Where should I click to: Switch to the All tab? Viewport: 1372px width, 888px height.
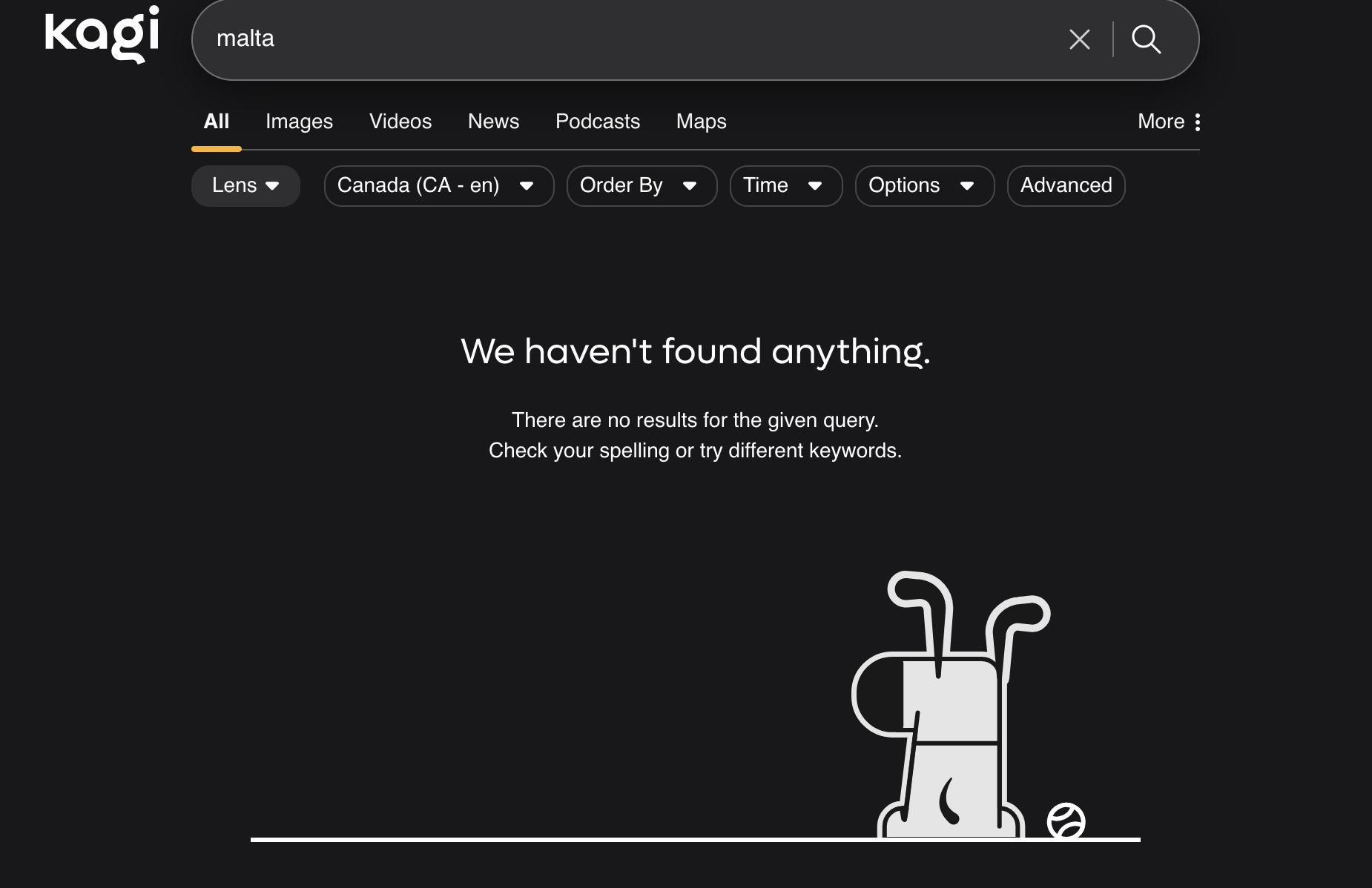(217, 122)
